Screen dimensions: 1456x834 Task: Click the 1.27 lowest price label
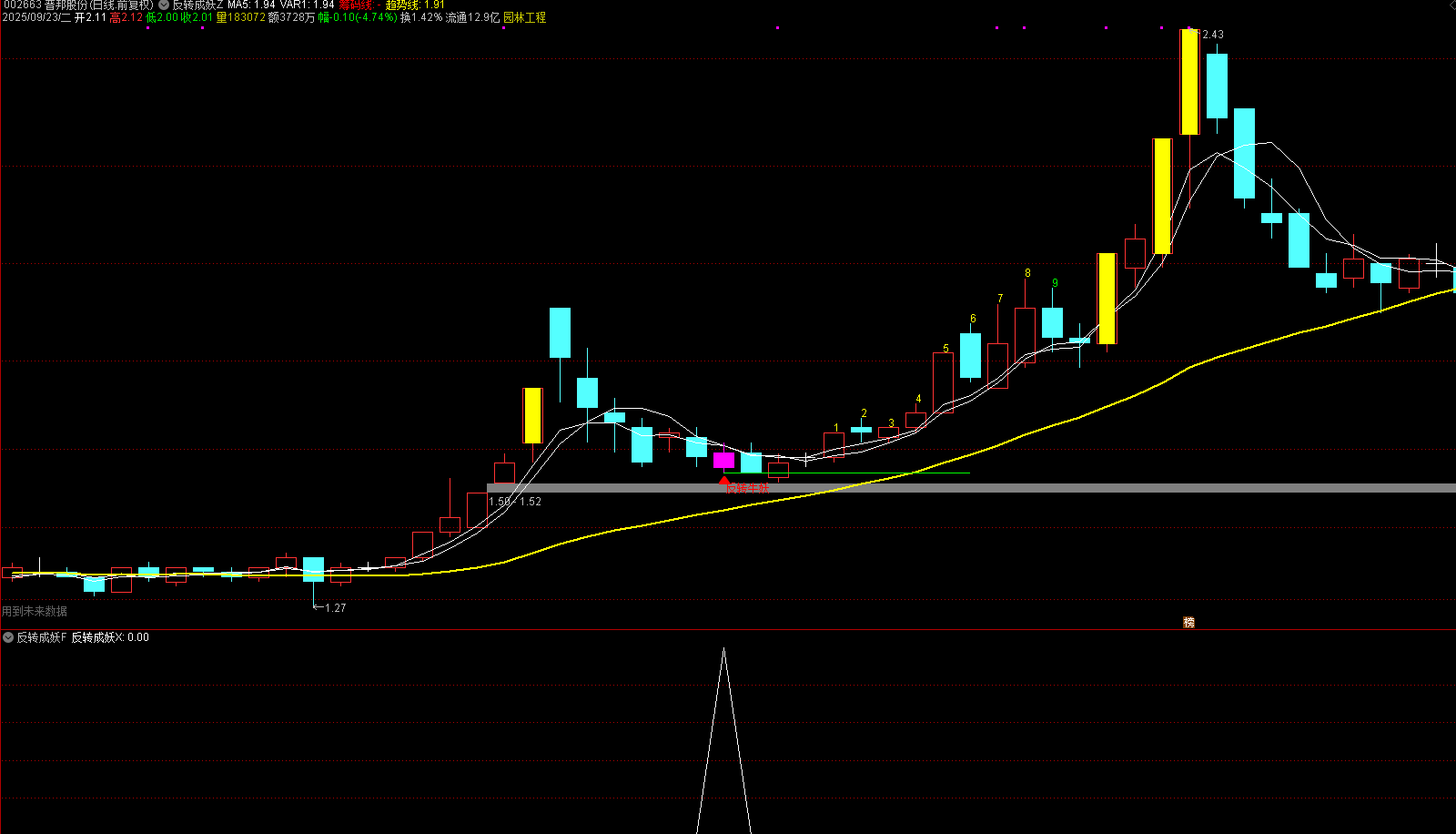coord(336,608)
